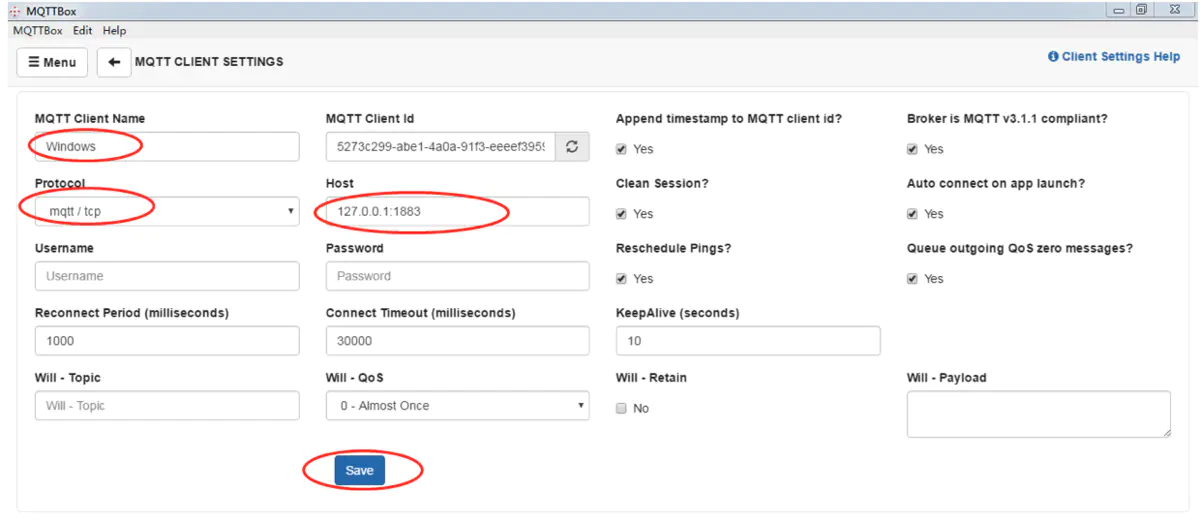Toggle Append timestamp to MQTT client id checkbox

(622, 149)
